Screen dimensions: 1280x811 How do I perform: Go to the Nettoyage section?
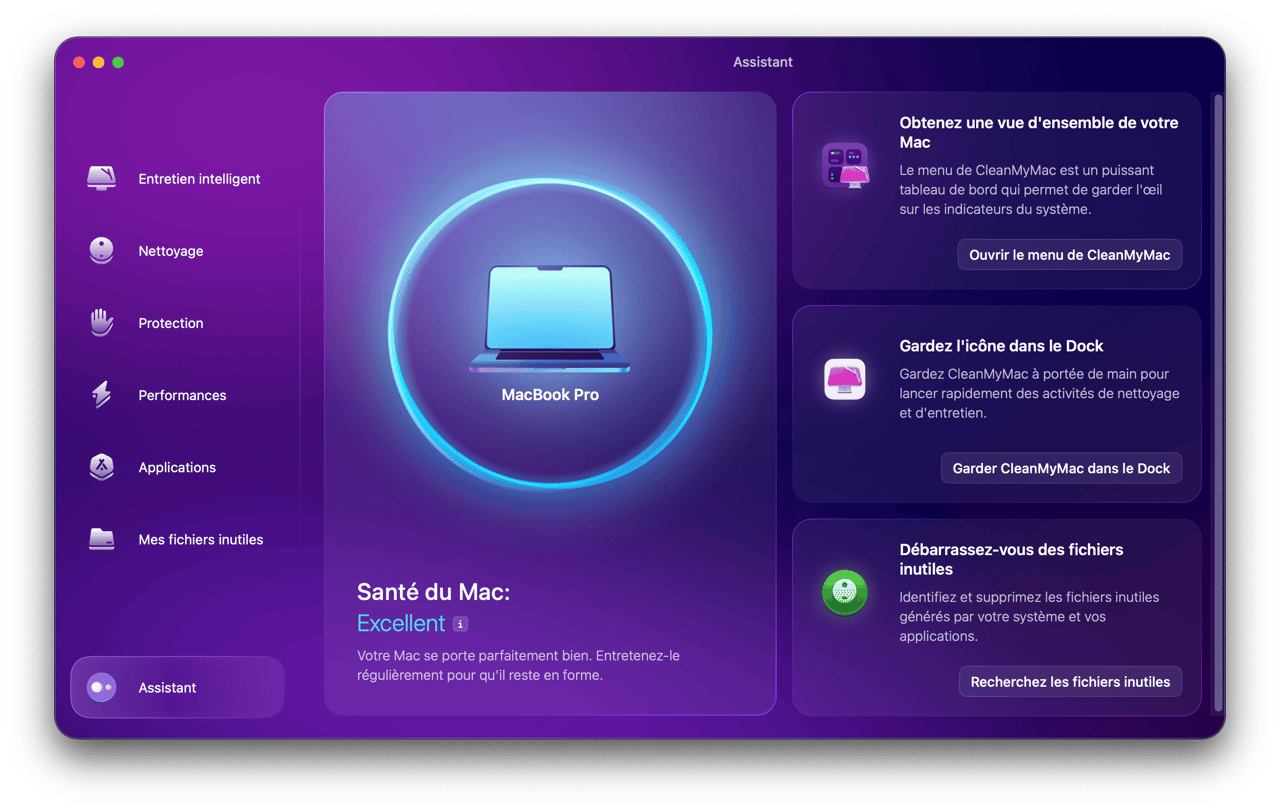tap(178, 251)
